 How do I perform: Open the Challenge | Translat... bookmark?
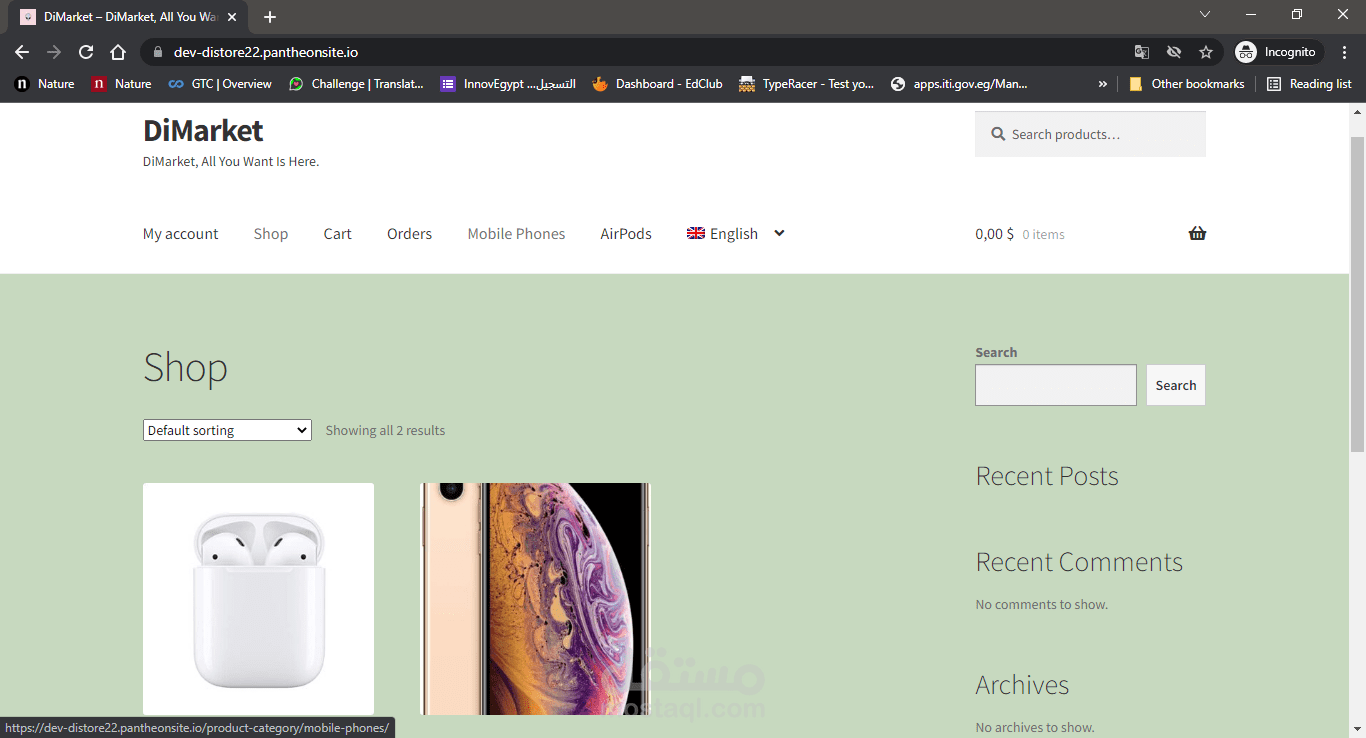[356, 84]
